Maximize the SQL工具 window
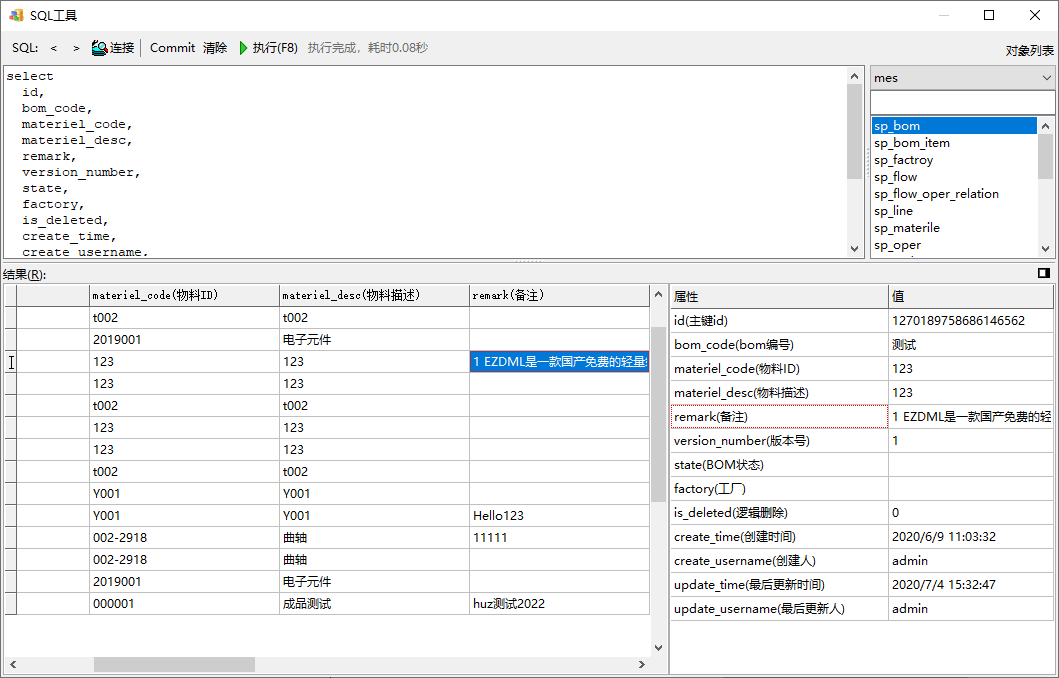The height and width of the screenshot is (678, 1059). [989, 15]
